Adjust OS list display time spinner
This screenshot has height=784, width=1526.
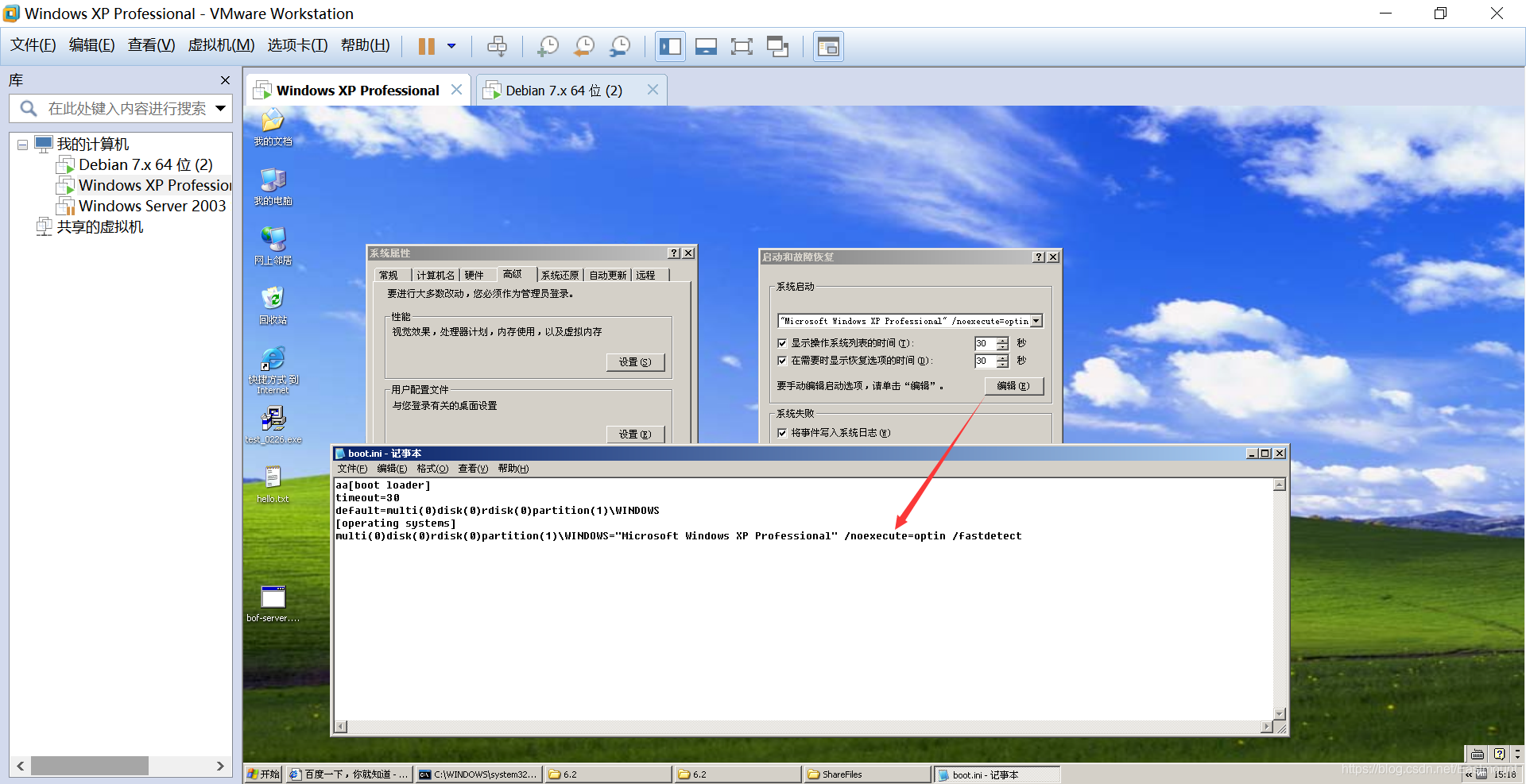(x=1002, y=343)
